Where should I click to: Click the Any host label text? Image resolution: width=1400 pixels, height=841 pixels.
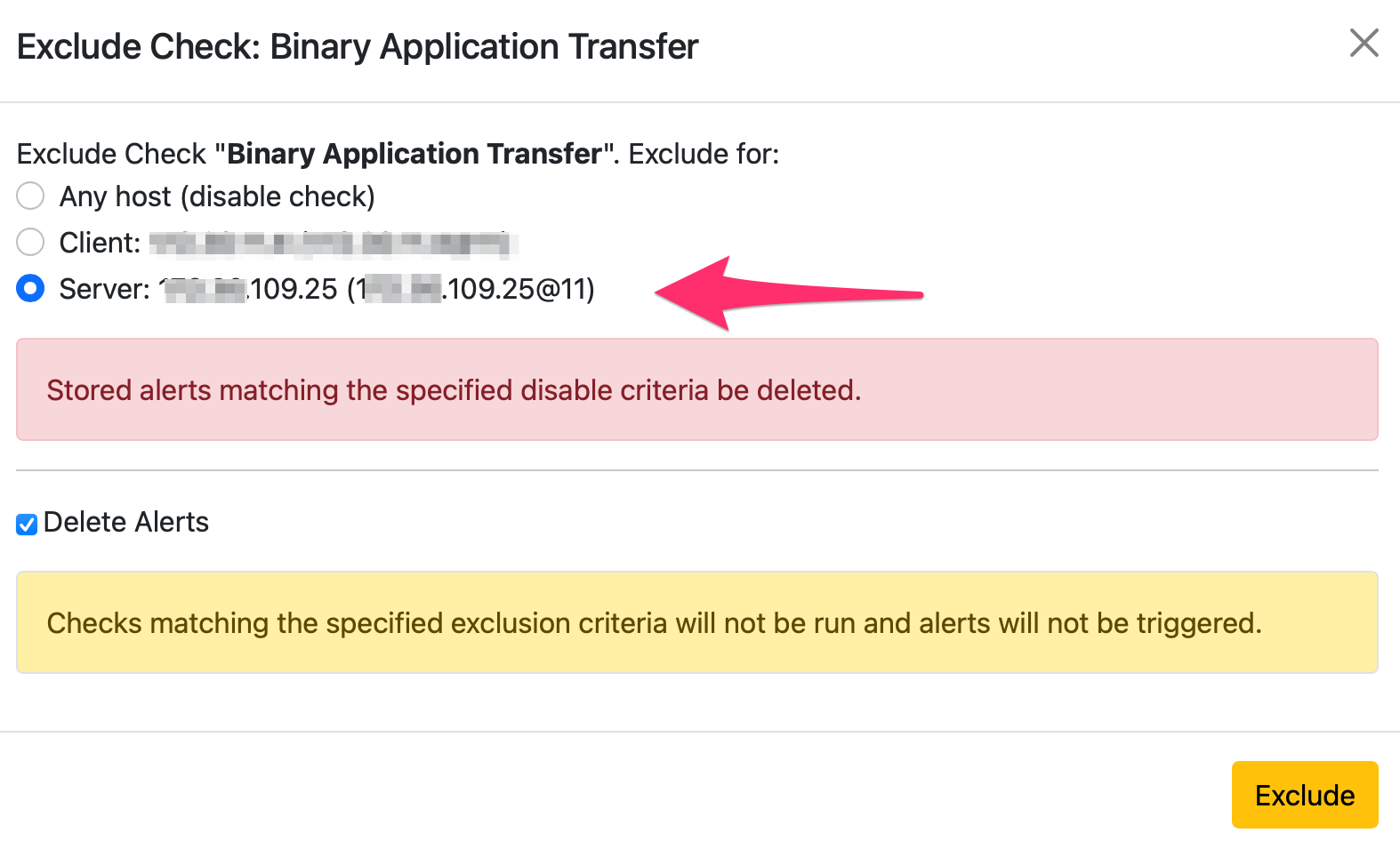click(x=216, y=196)
